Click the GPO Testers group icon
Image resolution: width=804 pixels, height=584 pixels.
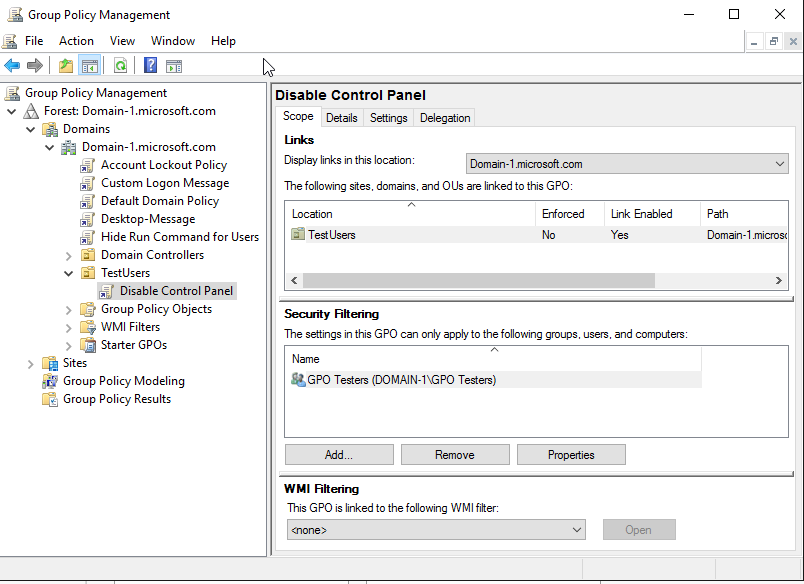coord(298,379)
